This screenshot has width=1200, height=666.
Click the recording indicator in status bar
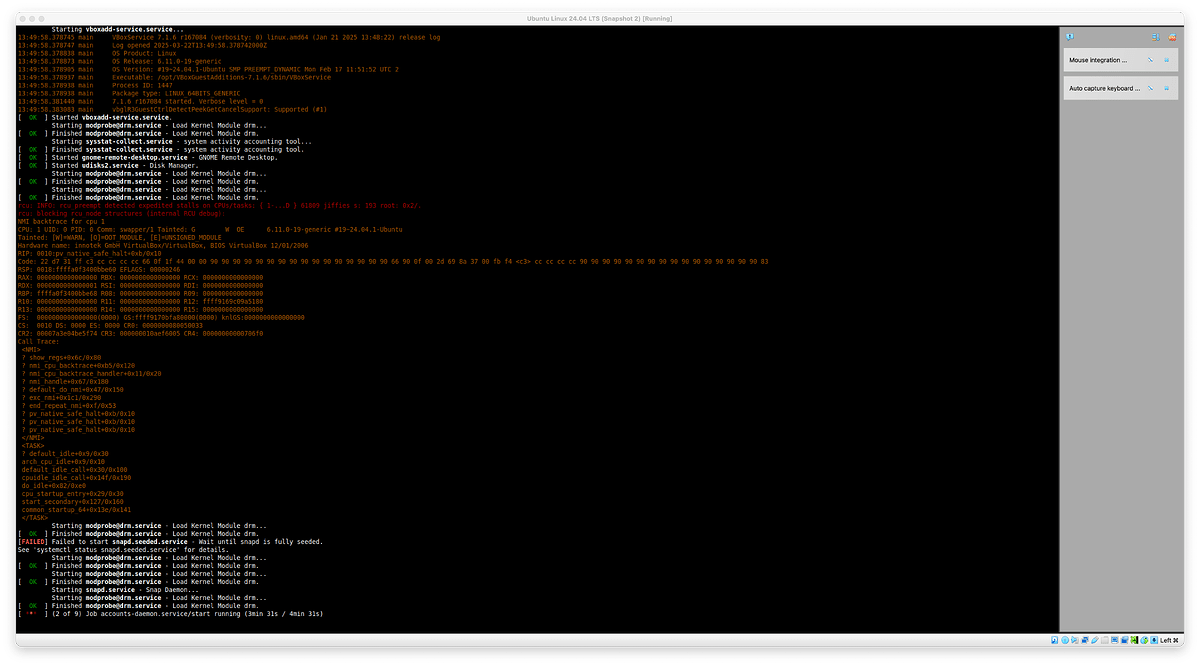[x=1125, y=640]
